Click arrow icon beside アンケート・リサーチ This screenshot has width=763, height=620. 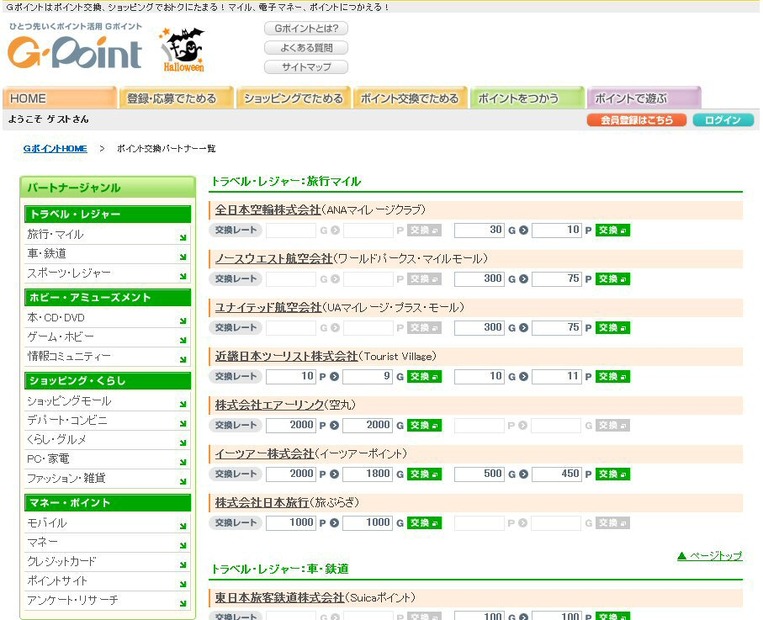tap(182, 603)
